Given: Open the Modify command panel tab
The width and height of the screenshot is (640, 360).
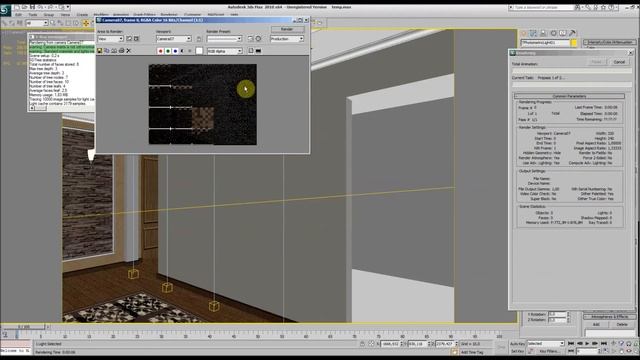Looking at the screenshot, I should pyautogui.click(x=533, y=33).
